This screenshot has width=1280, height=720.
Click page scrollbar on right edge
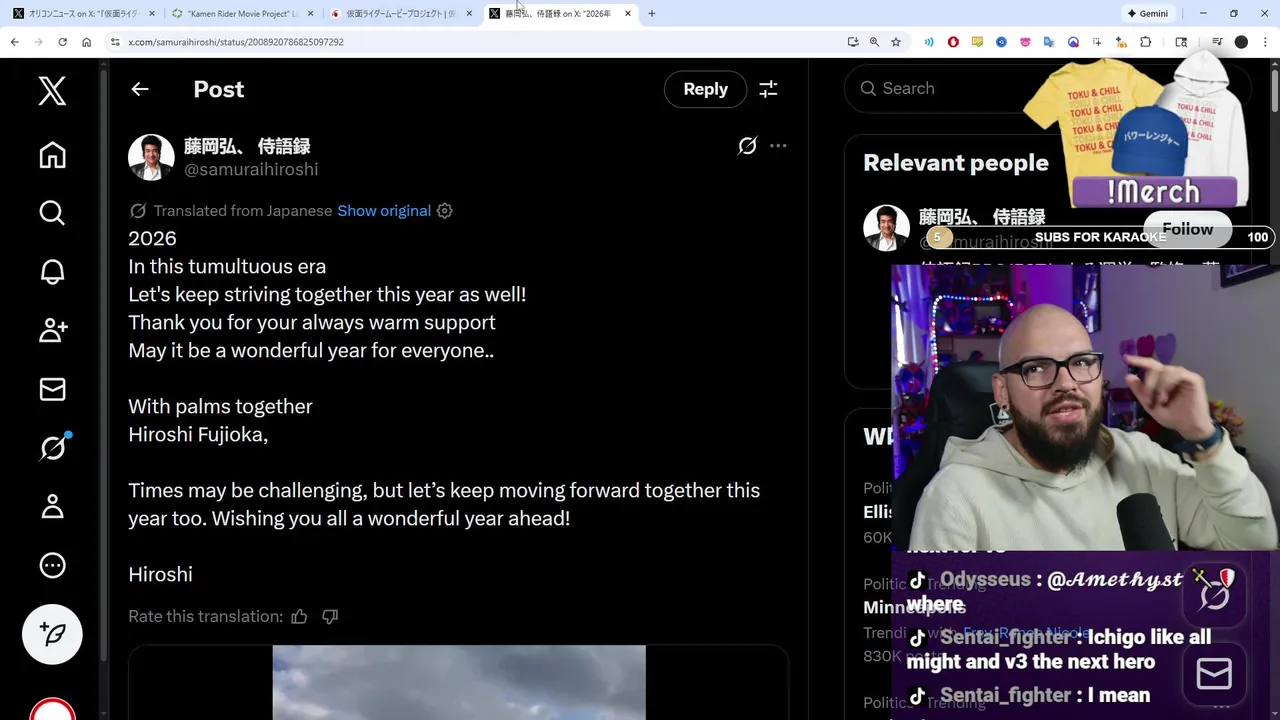pos(1275,90)
